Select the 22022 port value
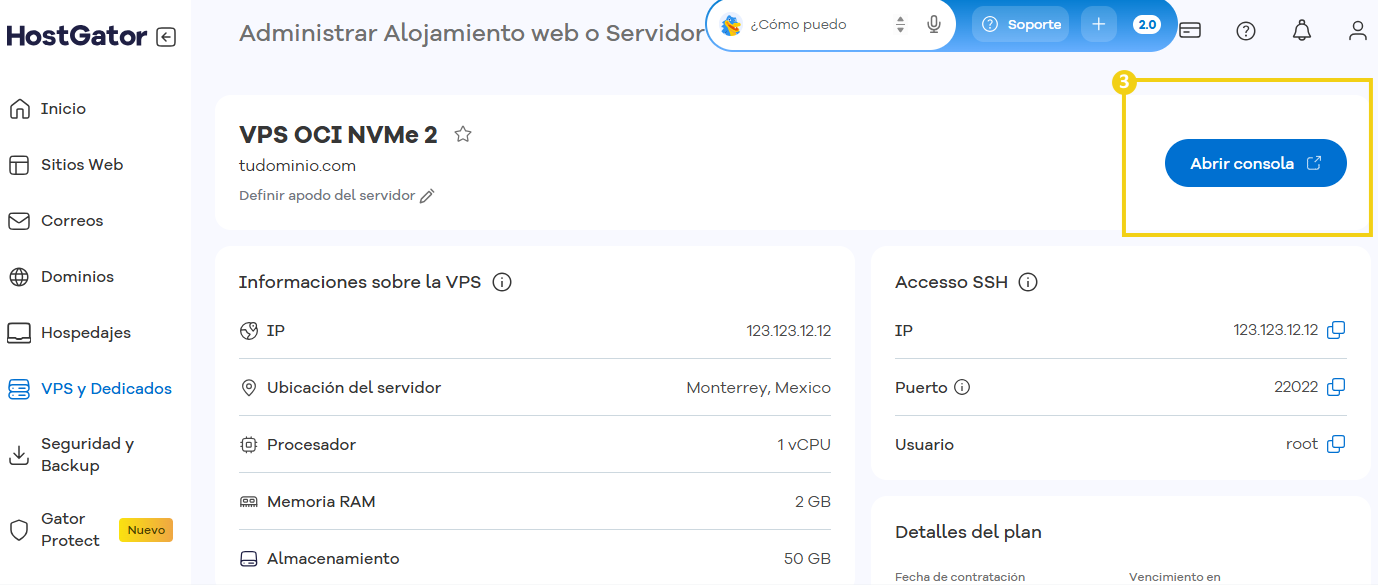Viewport: 1378px width, 585px height. pos(1296,387)
